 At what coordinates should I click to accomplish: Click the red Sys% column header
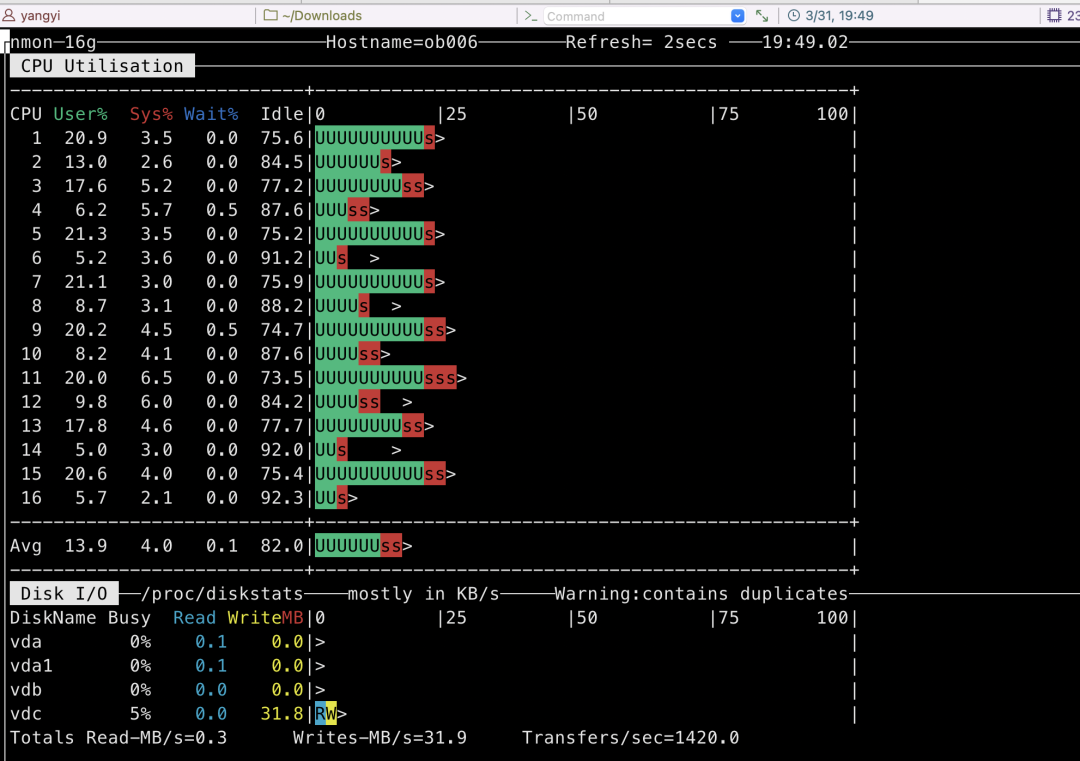[x=151, y=114]
